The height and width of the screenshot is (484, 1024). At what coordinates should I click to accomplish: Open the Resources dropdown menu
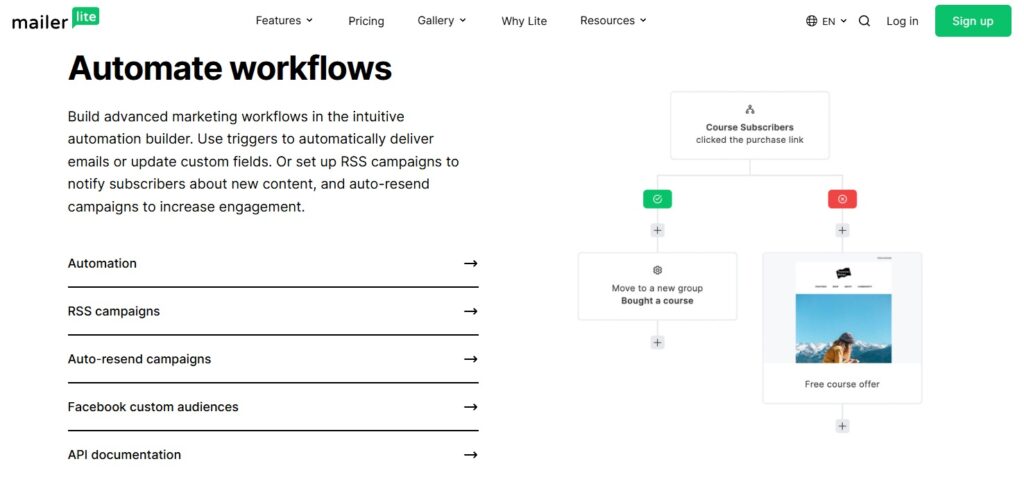(x=613, y=21)
